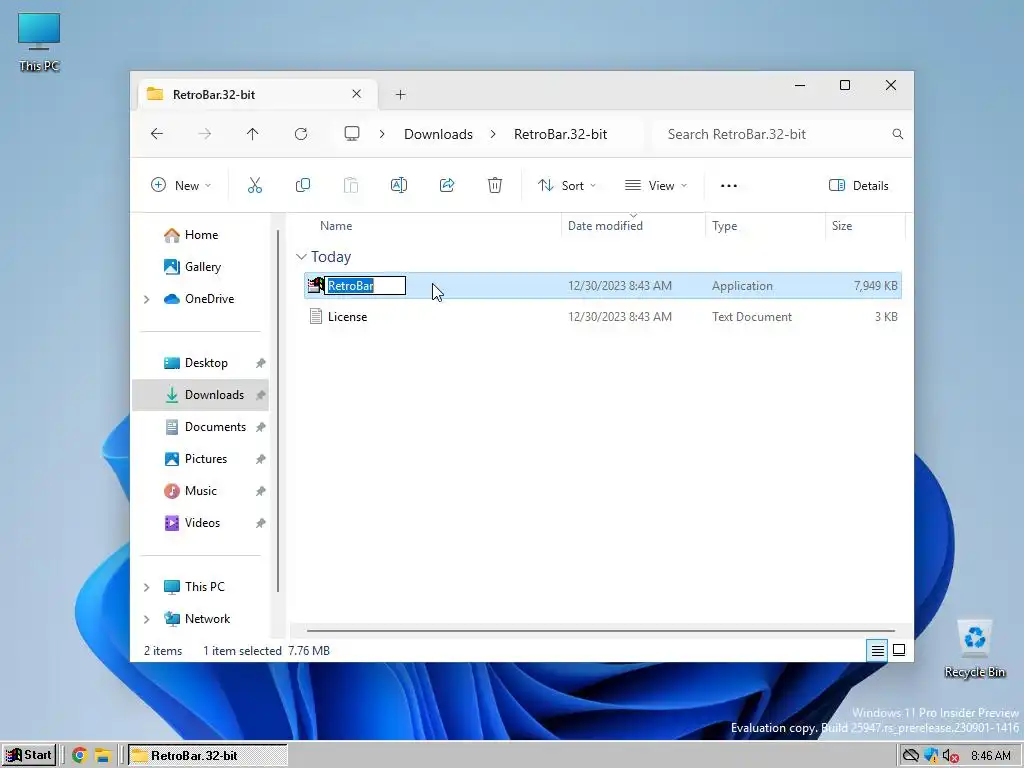
Task: Expand Network in navigation pane
Action: tap(146, 619)
